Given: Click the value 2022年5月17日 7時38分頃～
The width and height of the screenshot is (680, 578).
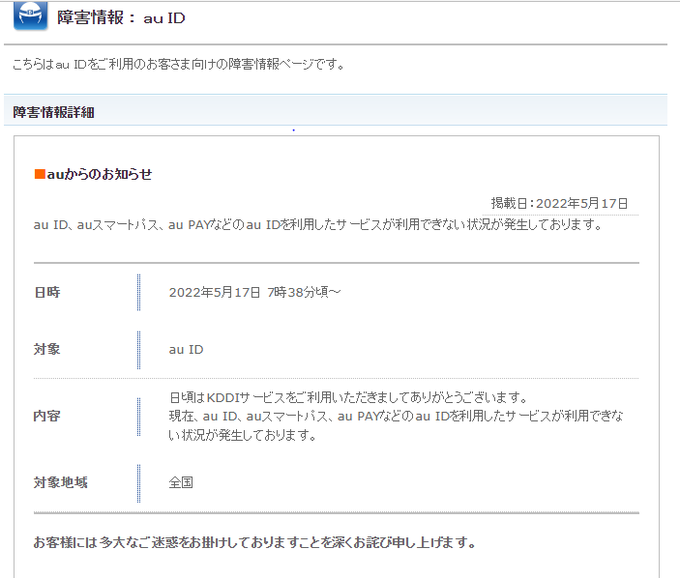Looking at the screenshot, I should click(255, 292).
